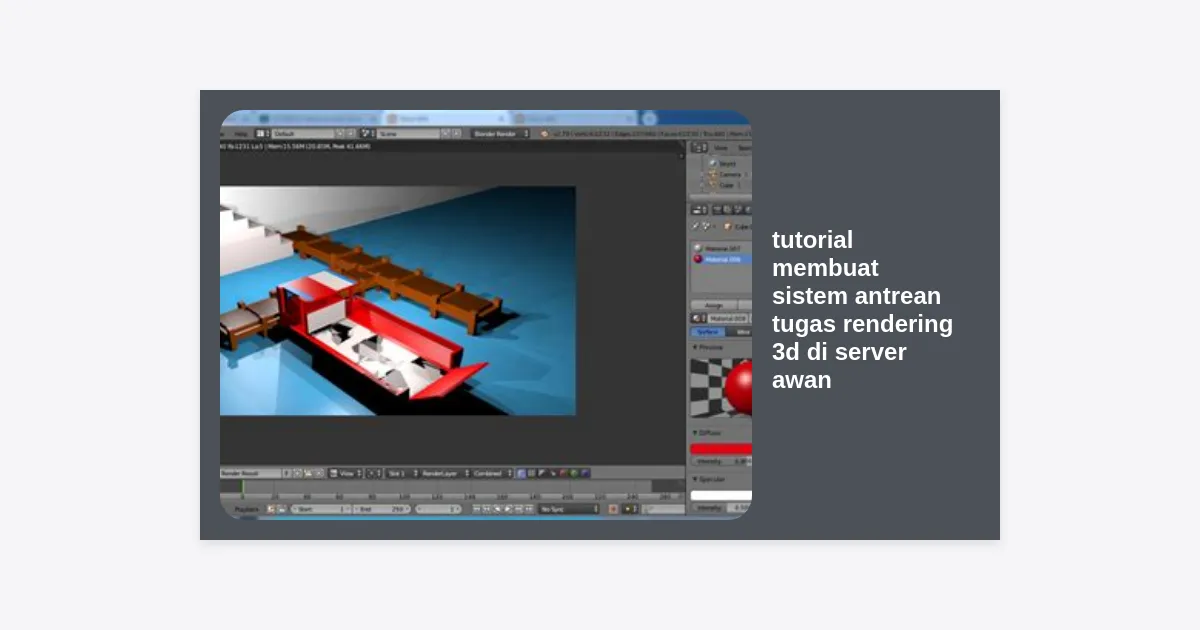Click the red diffuse color swatch
Screen dimensions: 1200x630
click(721, 449)
